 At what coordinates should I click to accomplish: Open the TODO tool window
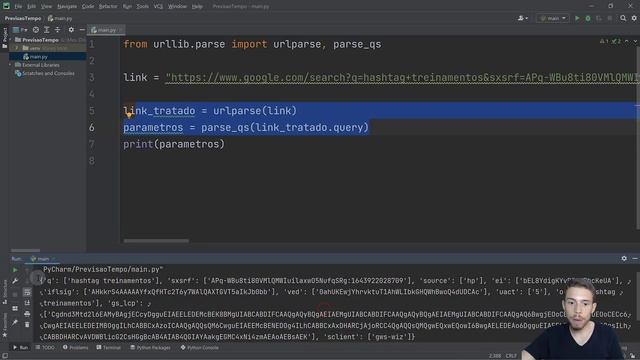(45, 348)
